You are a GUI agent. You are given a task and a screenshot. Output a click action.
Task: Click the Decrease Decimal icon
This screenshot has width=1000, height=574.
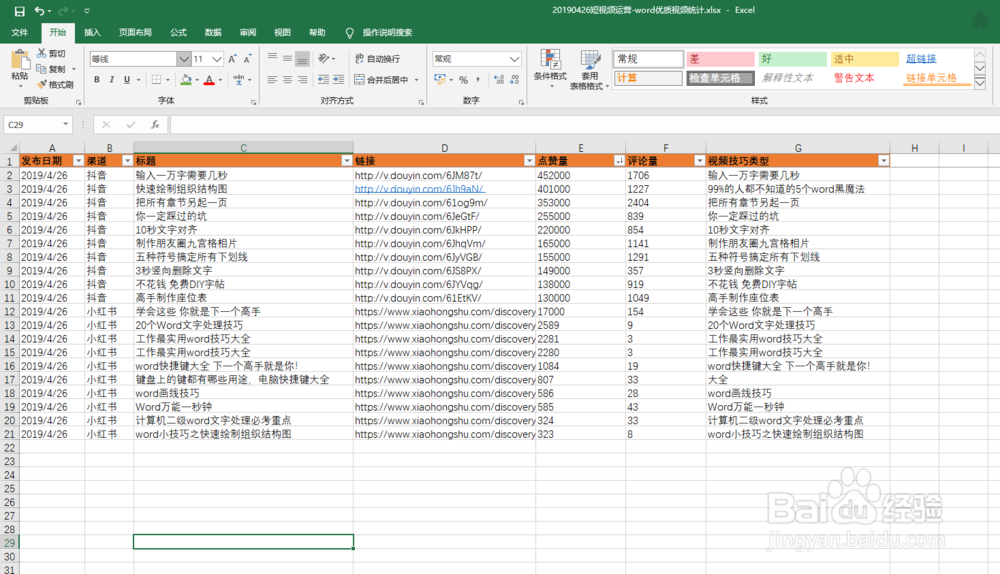[515, 80]
